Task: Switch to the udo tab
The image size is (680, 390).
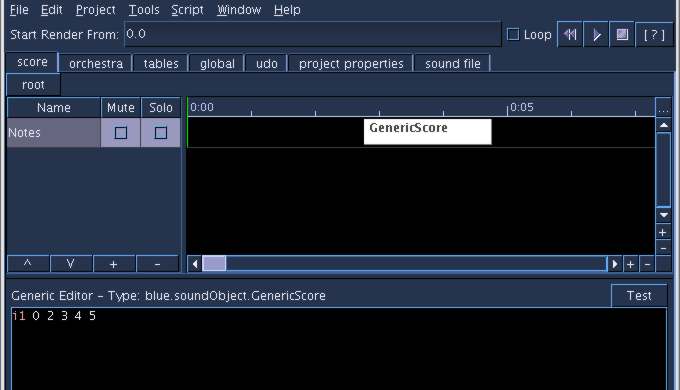Action: coord(266,63)
